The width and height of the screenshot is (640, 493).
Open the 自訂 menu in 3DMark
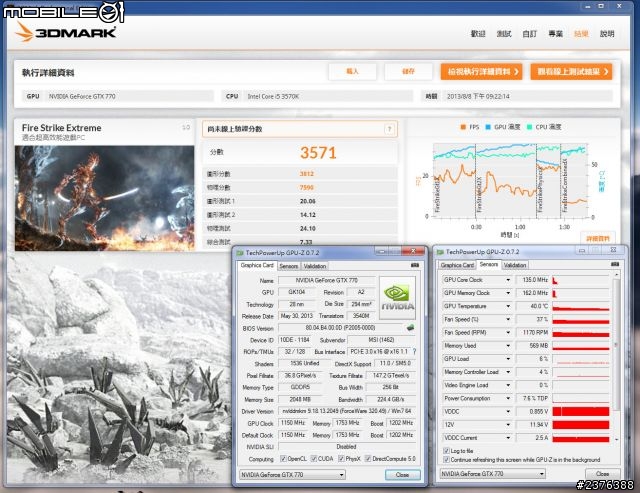click(530, 34)
